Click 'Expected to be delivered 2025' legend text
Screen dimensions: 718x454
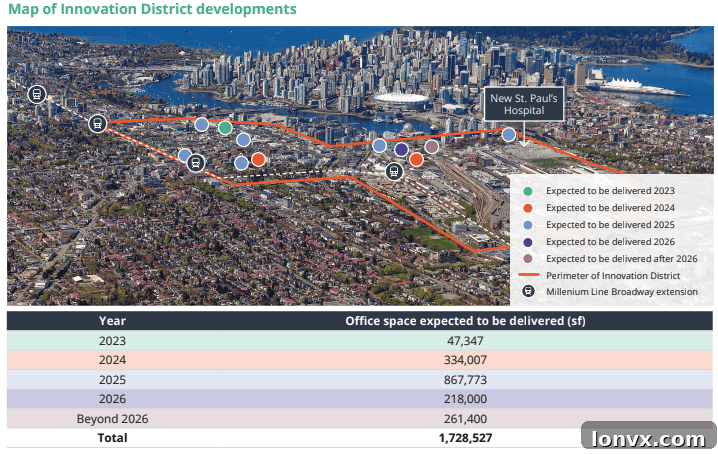pos(610,224)
